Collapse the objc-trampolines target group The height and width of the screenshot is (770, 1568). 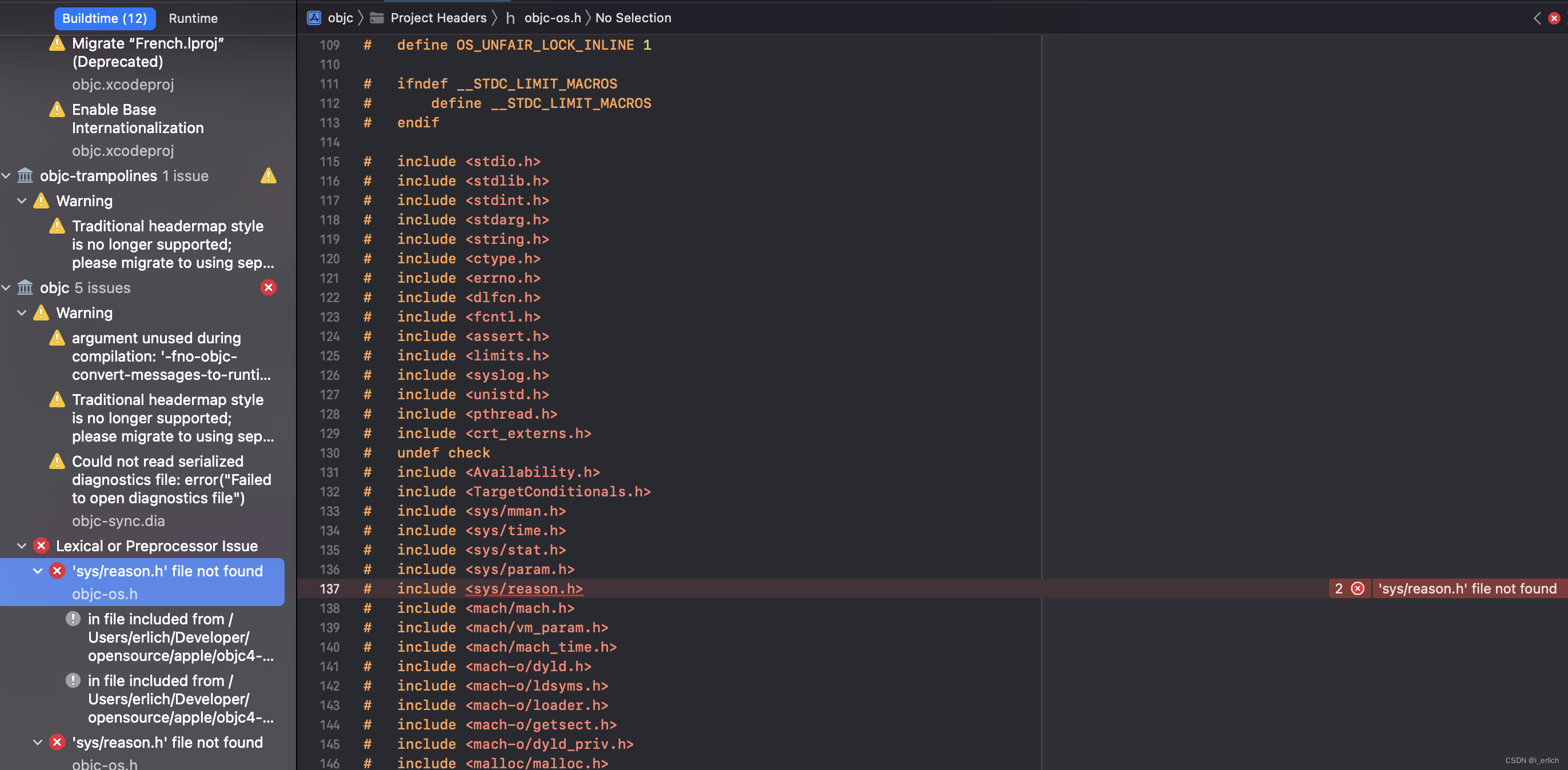(x=6, y=176)
